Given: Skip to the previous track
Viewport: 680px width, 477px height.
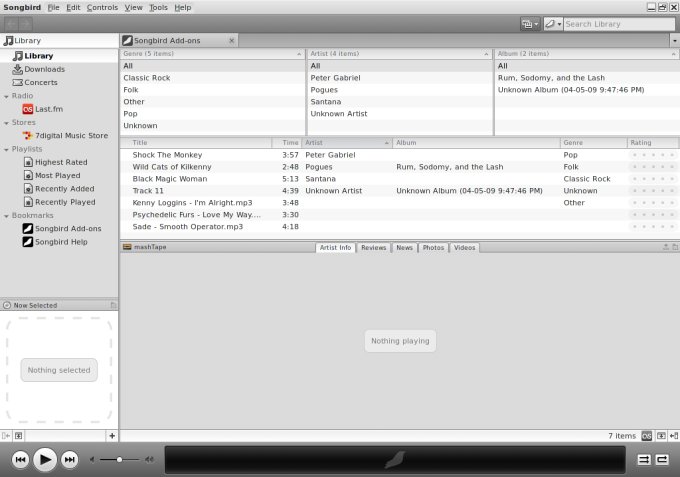Looking at the screenshot, I should pyautogui.click(x=20, y=459).
